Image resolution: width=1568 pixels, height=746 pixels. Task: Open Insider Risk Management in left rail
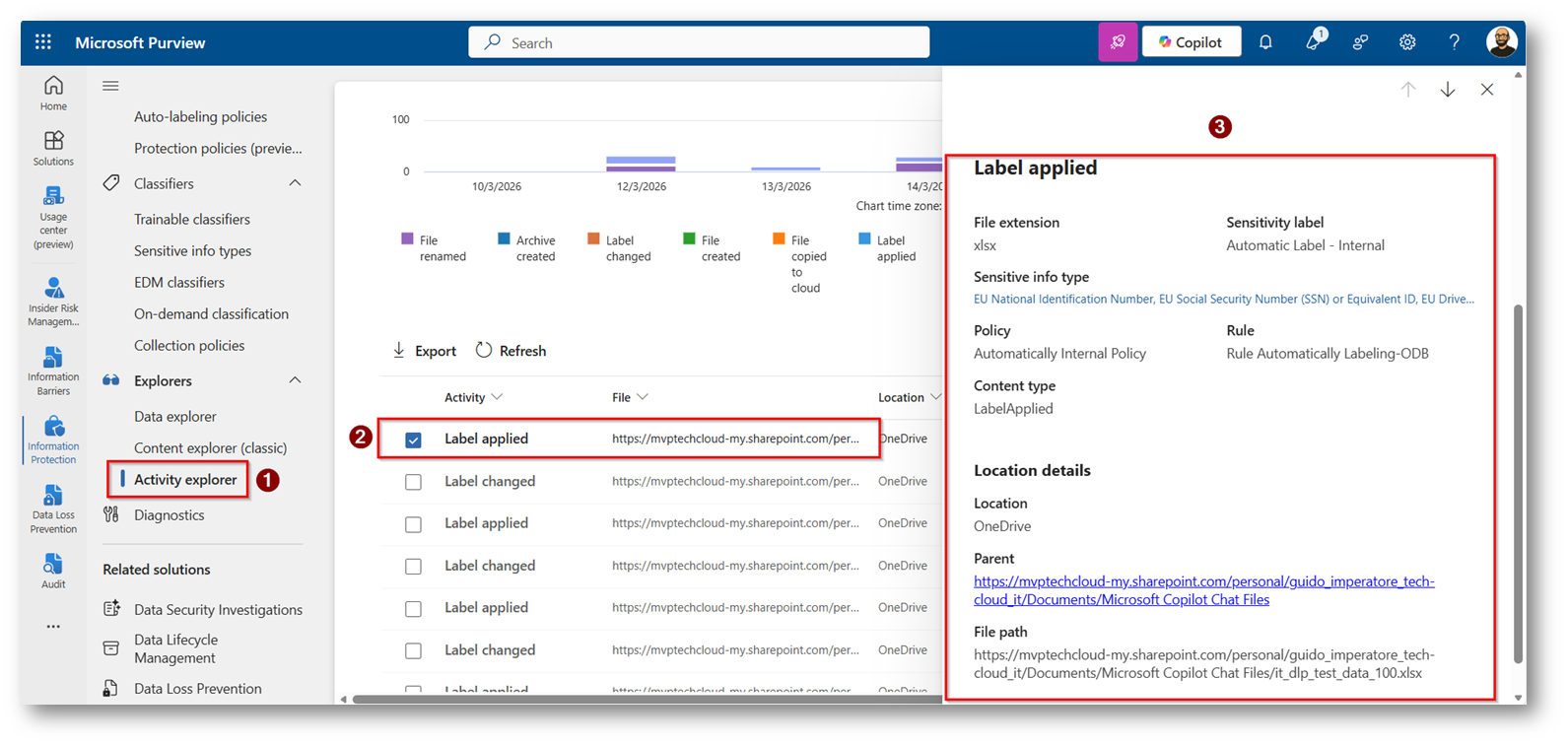(x=53, y=301)
